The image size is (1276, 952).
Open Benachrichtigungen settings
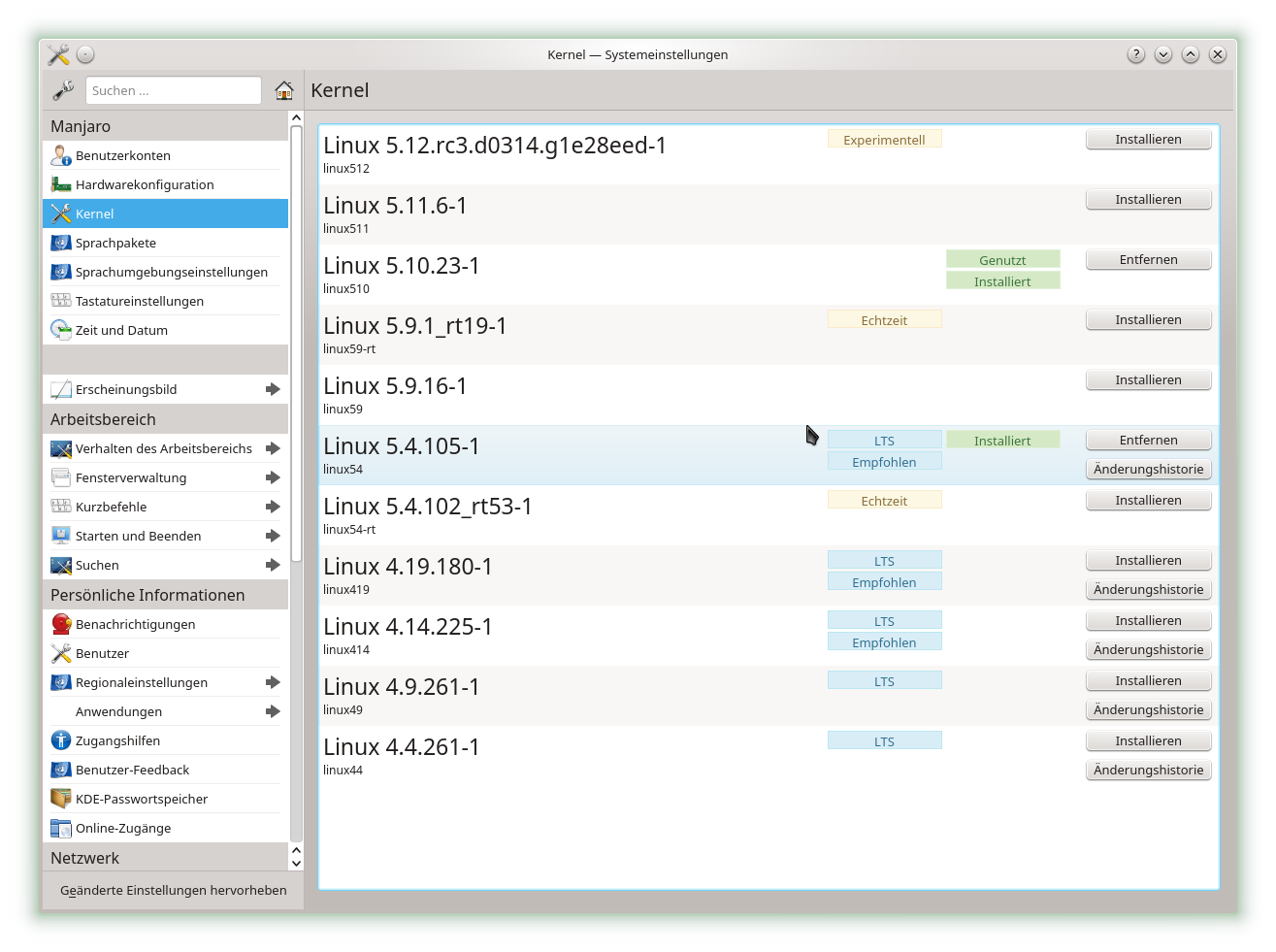(165, 624)
